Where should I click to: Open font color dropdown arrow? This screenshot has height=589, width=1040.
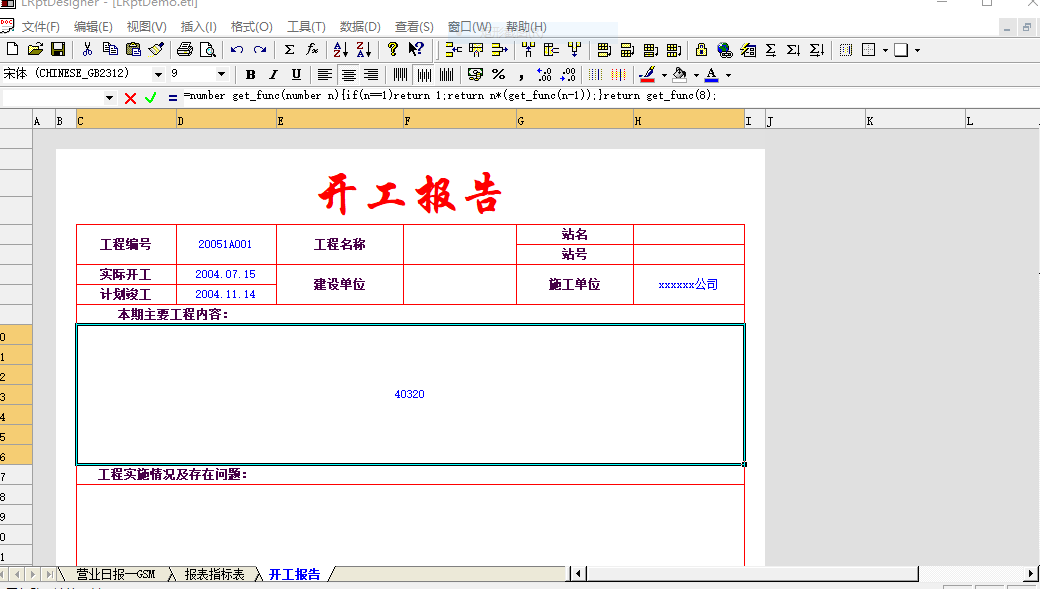click(x=728, y=75)
